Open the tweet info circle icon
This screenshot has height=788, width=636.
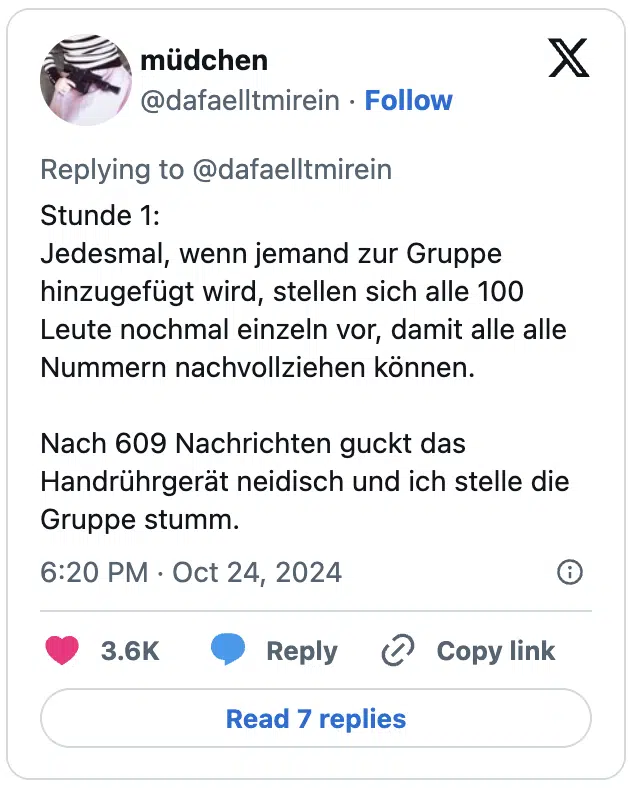569,572
